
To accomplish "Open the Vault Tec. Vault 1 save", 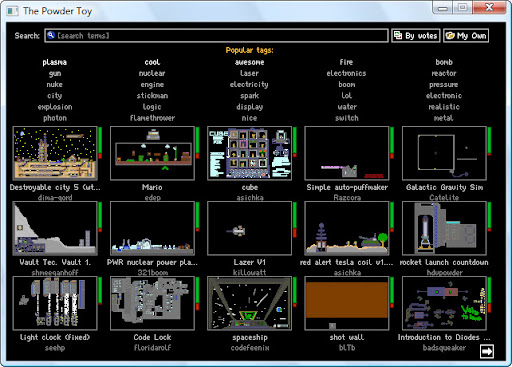I will point(55,228).
